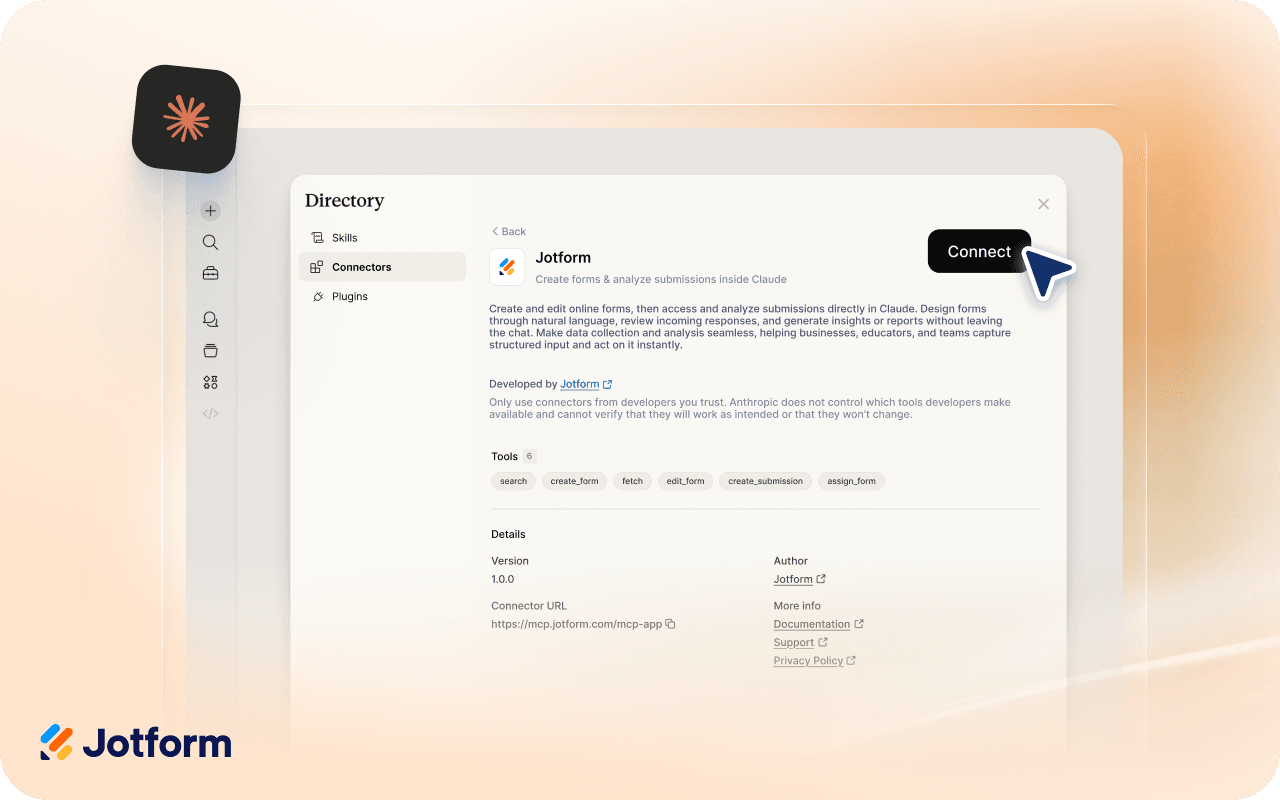Start a new chat with the plus icon
Screen dimensions: 1280x800
pos(210,211)
